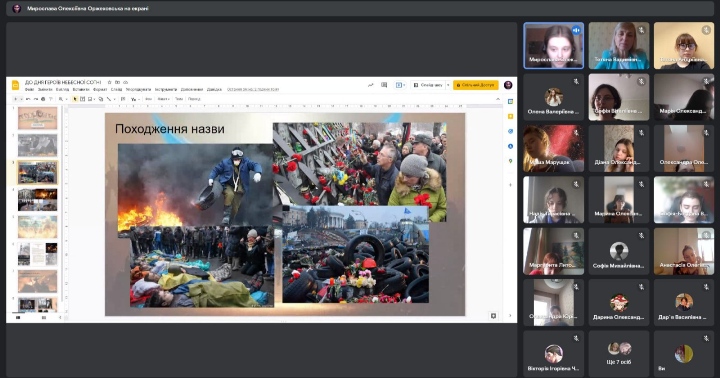Switch to grid view of slides

(44, 317)
